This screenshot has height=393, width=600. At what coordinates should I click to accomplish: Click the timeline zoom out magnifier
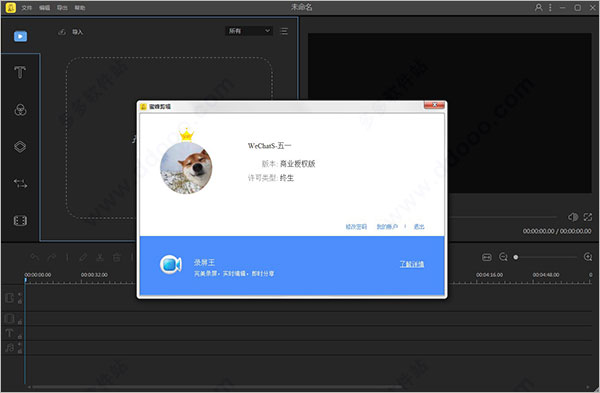coord(503,257)
